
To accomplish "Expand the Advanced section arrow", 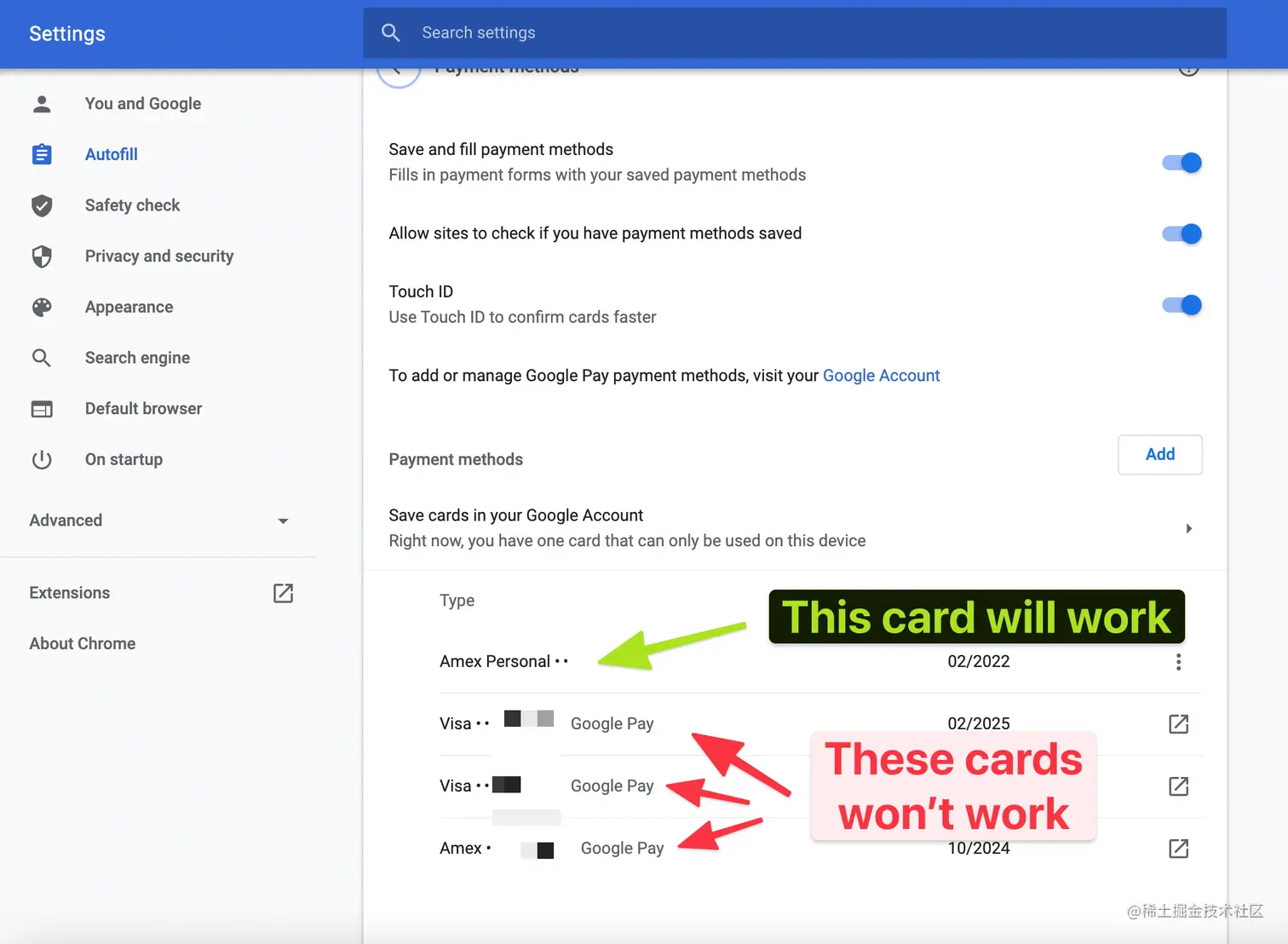I will coord(283,521).
